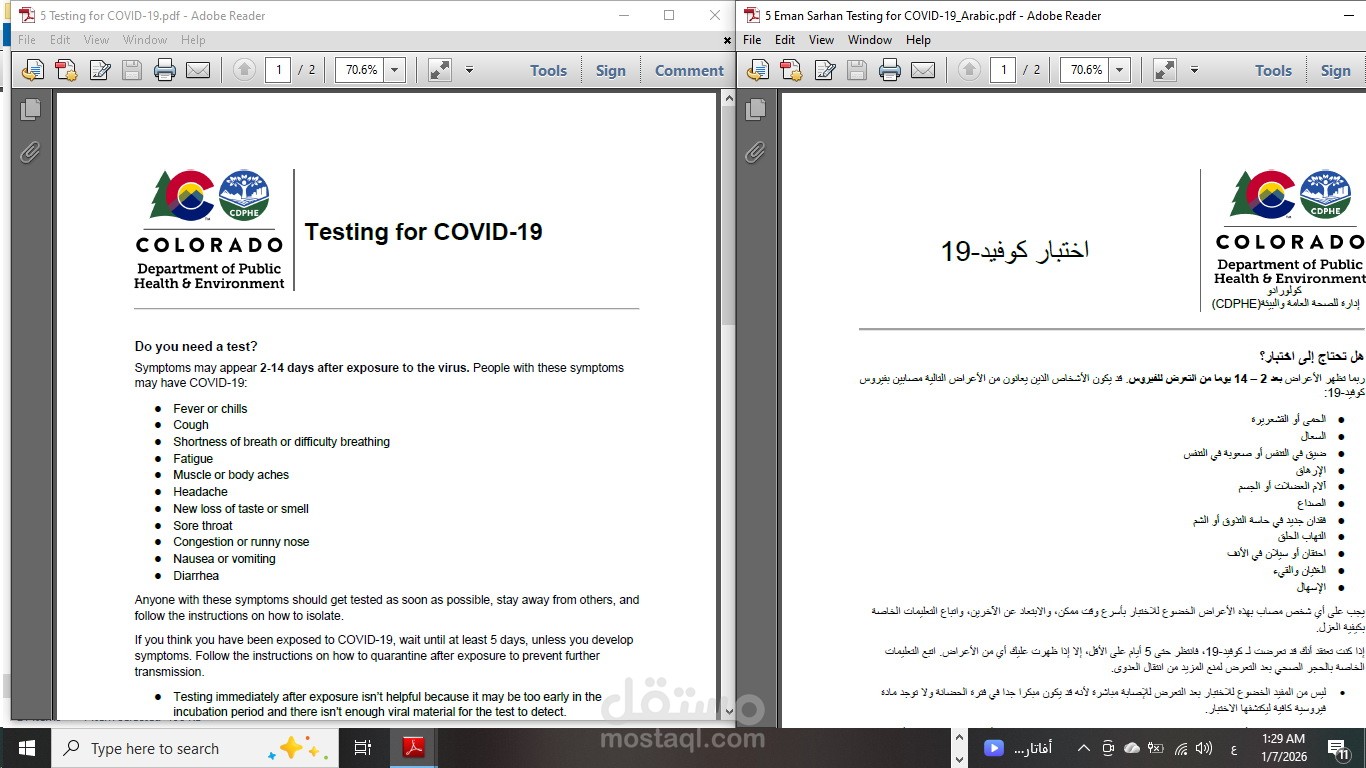Open the notification center icon
Screen dimensions: 1366x768
[x=1339, y=748]
